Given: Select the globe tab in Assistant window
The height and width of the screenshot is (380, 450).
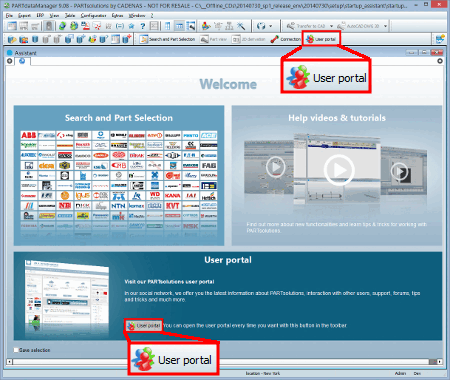Looking at the screenshot, I should (22, 61).
